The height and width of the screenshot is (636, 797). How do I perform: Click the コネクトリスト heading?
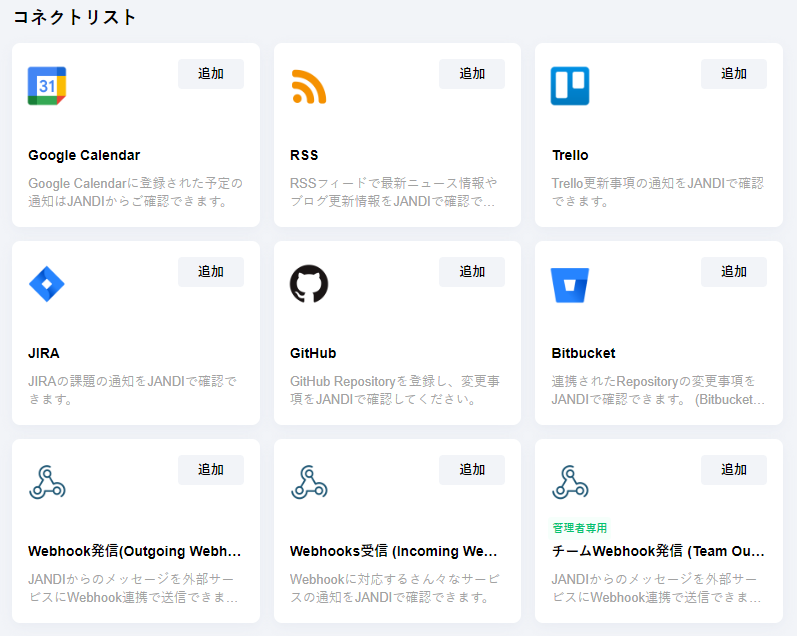[x=74, y=17]
